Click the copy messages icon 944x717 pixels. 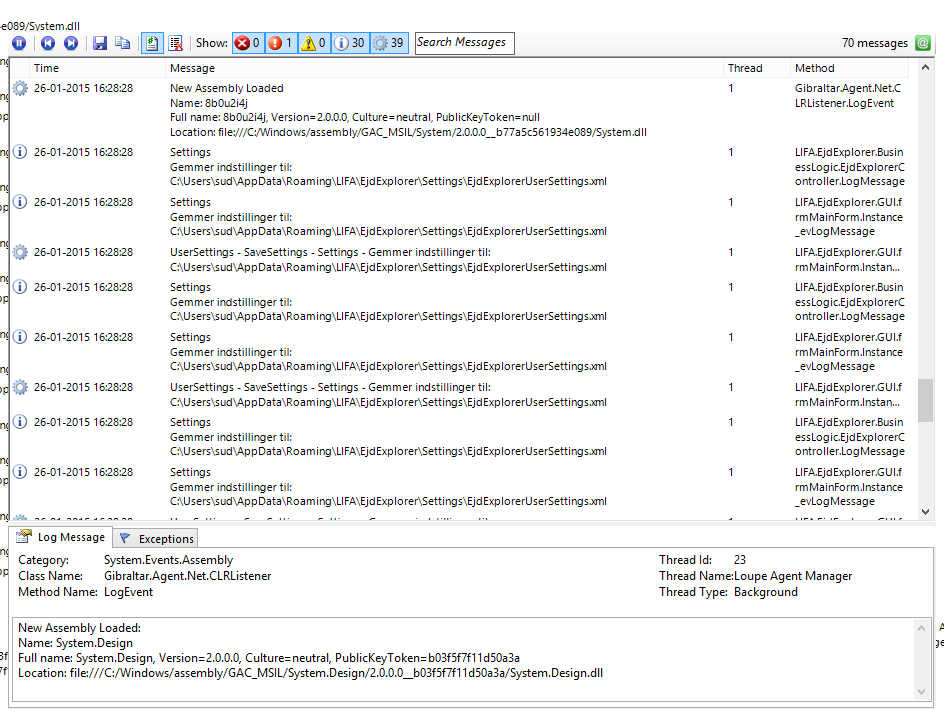pyautogui.click(x=123, y=43)
